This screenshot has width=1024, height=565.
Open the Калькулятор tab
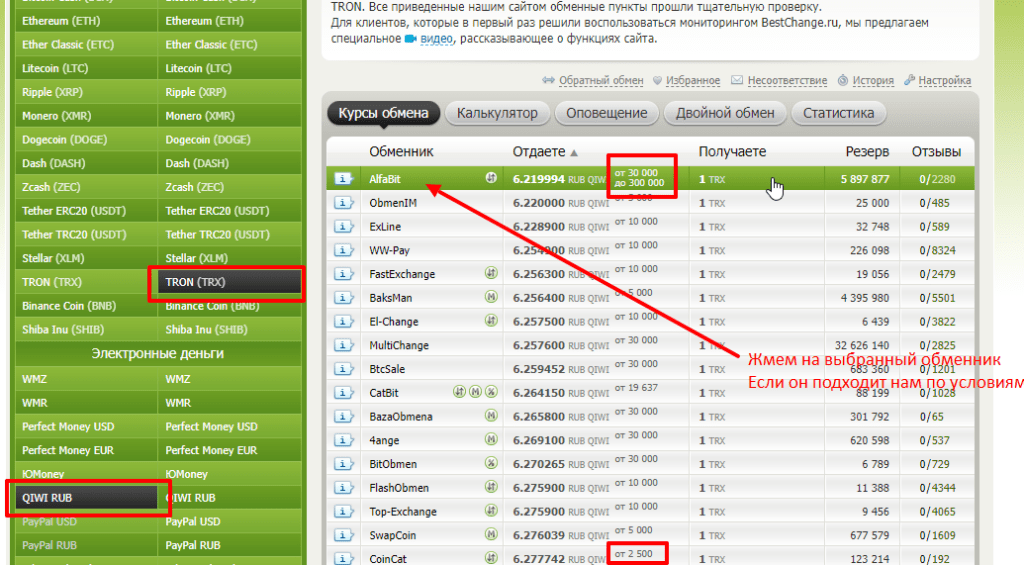point(497,113)
